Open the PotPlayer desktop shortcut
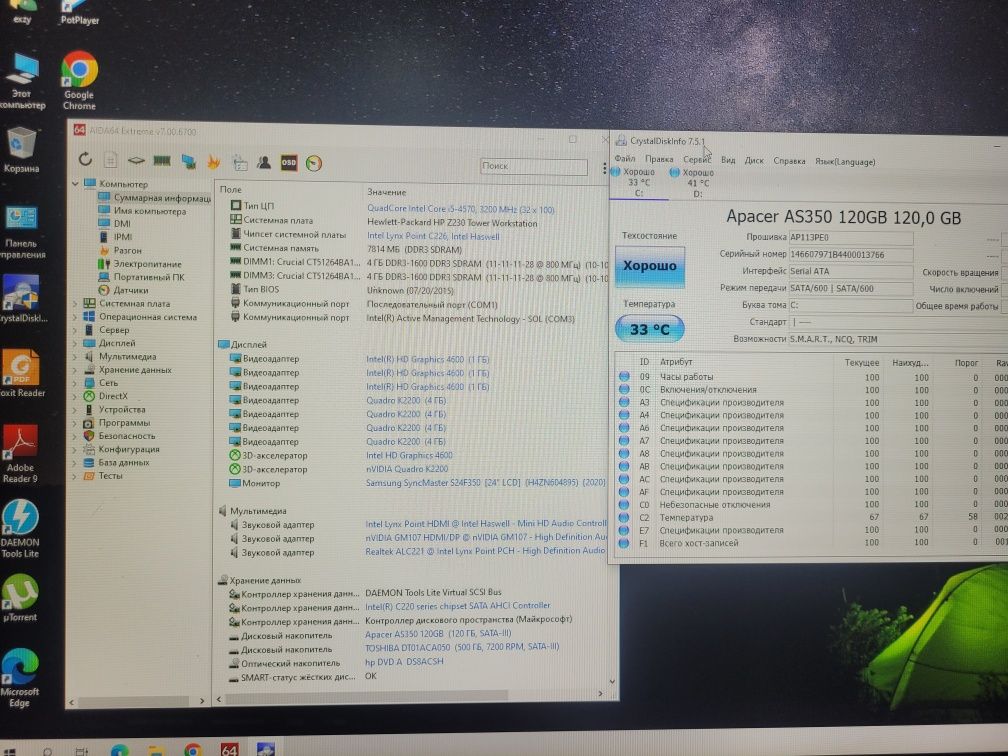 (x=80, y=12)
